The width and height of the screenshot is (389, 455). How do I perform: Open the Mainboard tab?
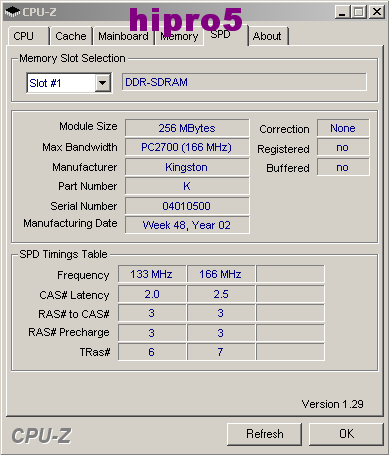point(123,36)
